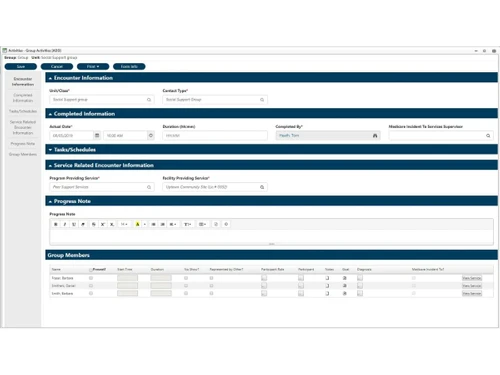
Task: Click search icon in Facility Providing Service field
Action: coord(262,187)
